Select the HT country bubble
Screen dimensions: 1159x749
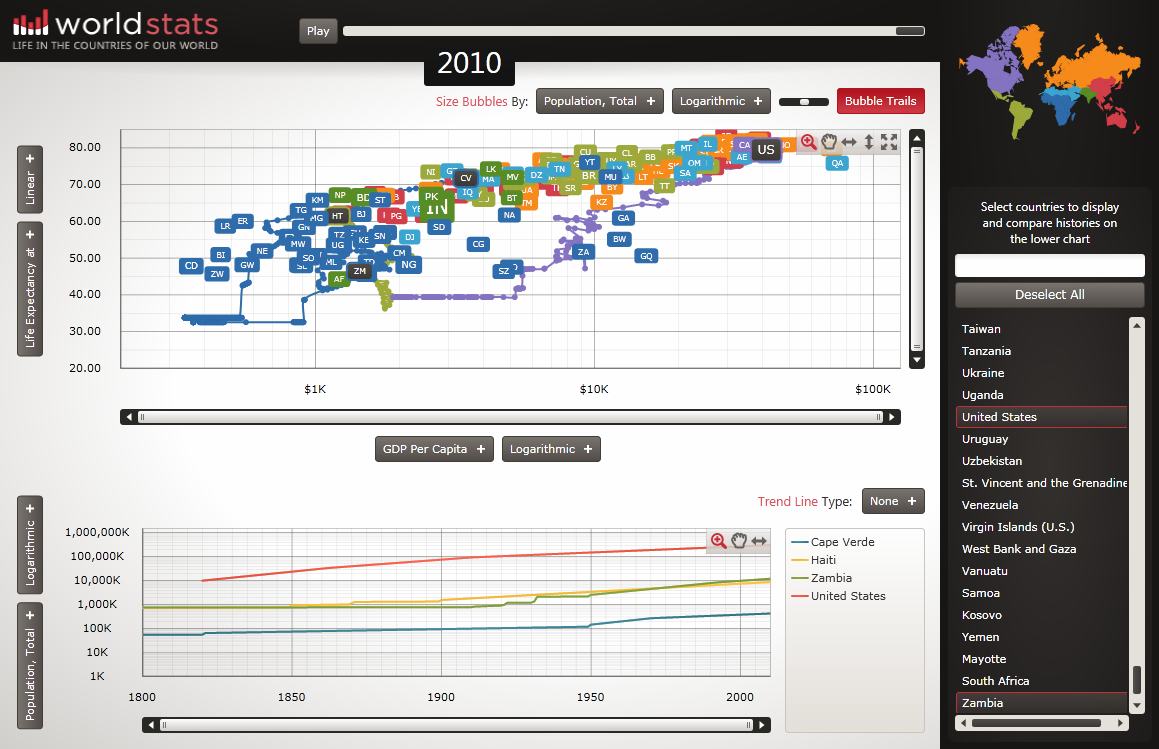pyautogui.click(x=338, y=216)
